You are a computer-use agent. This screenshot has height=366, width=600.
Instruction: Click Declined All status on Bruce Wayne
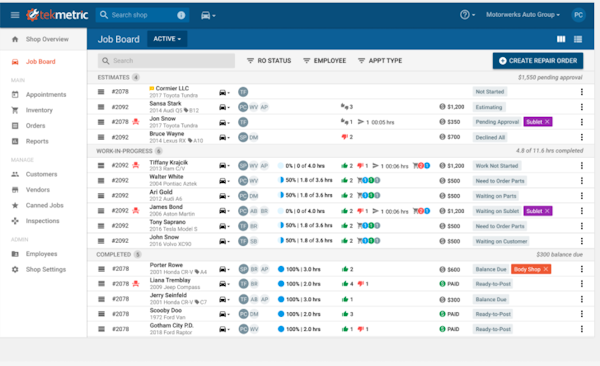coord(490,137)
